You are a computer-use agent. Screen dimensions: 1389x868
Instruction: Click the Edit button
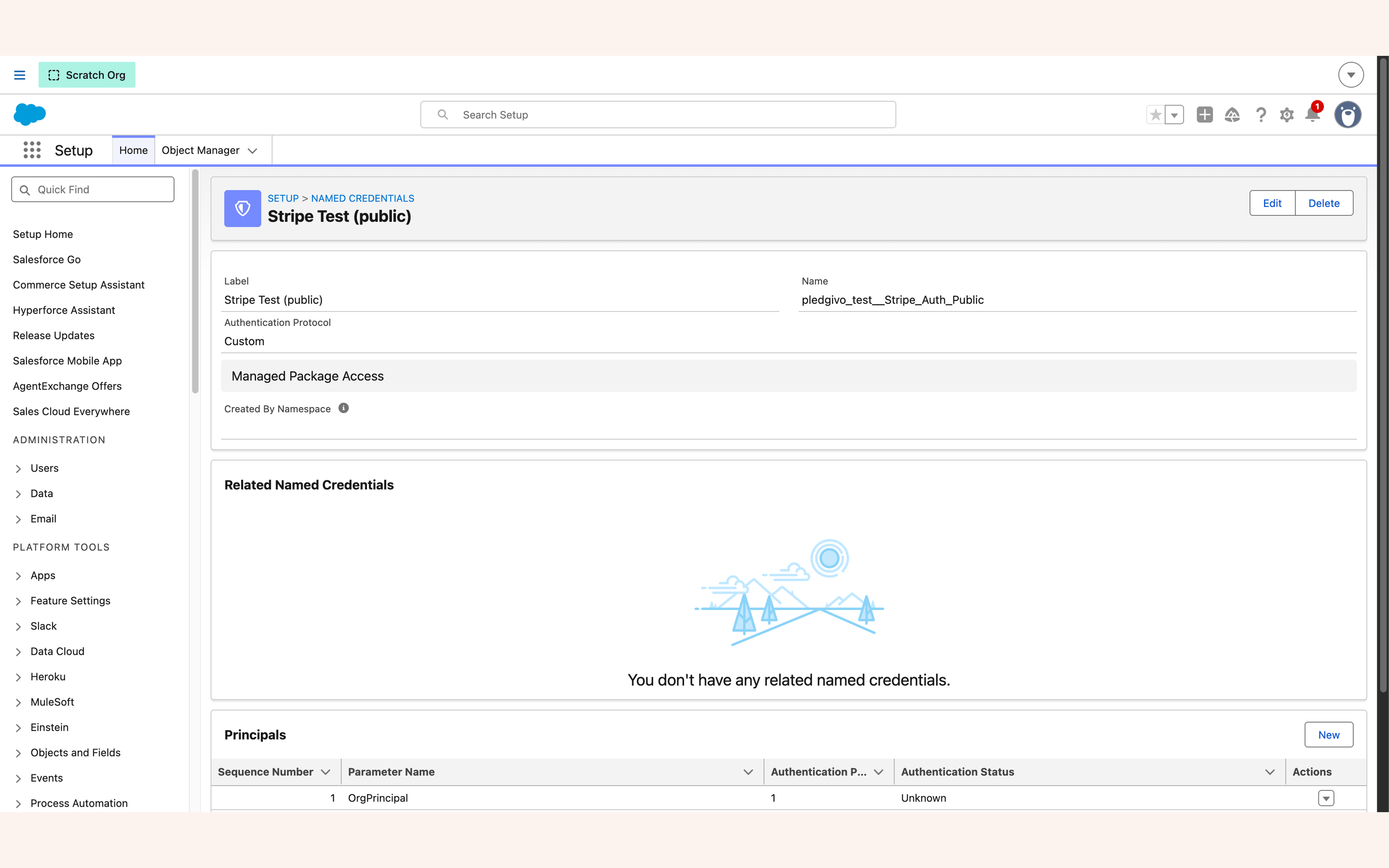click(1272, 203)
